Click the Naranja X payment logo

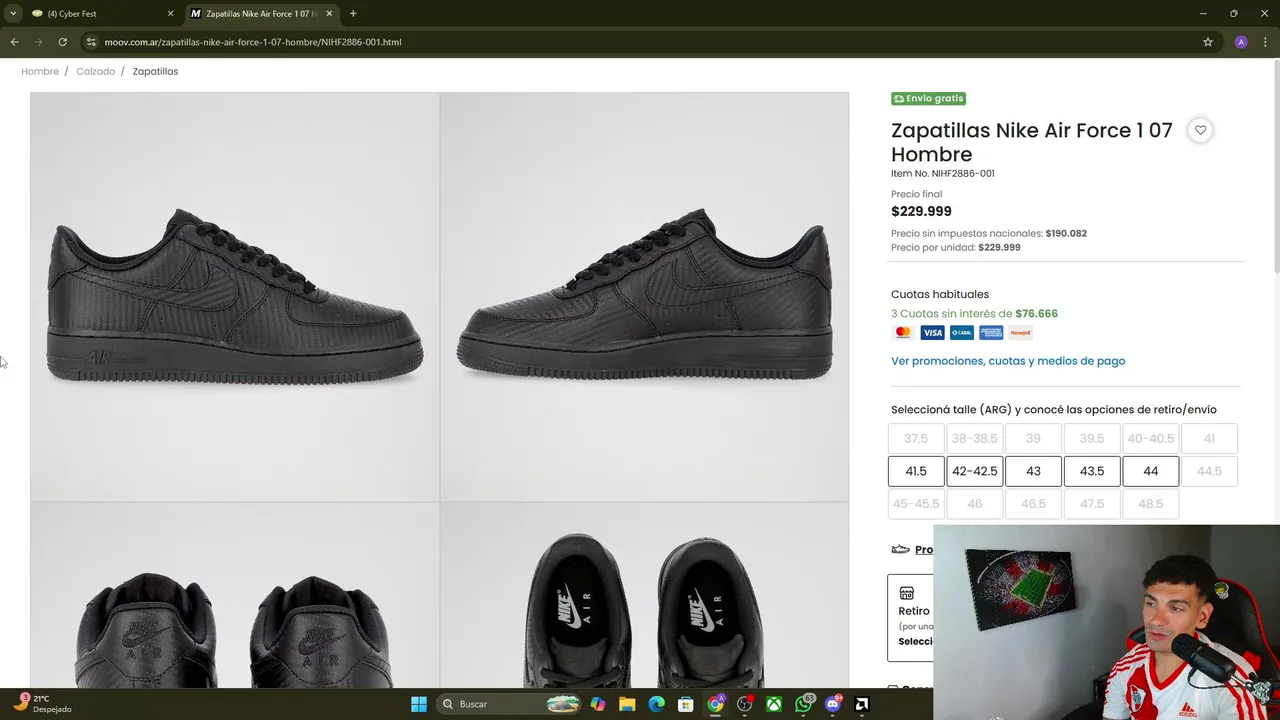coord(1020,333)
